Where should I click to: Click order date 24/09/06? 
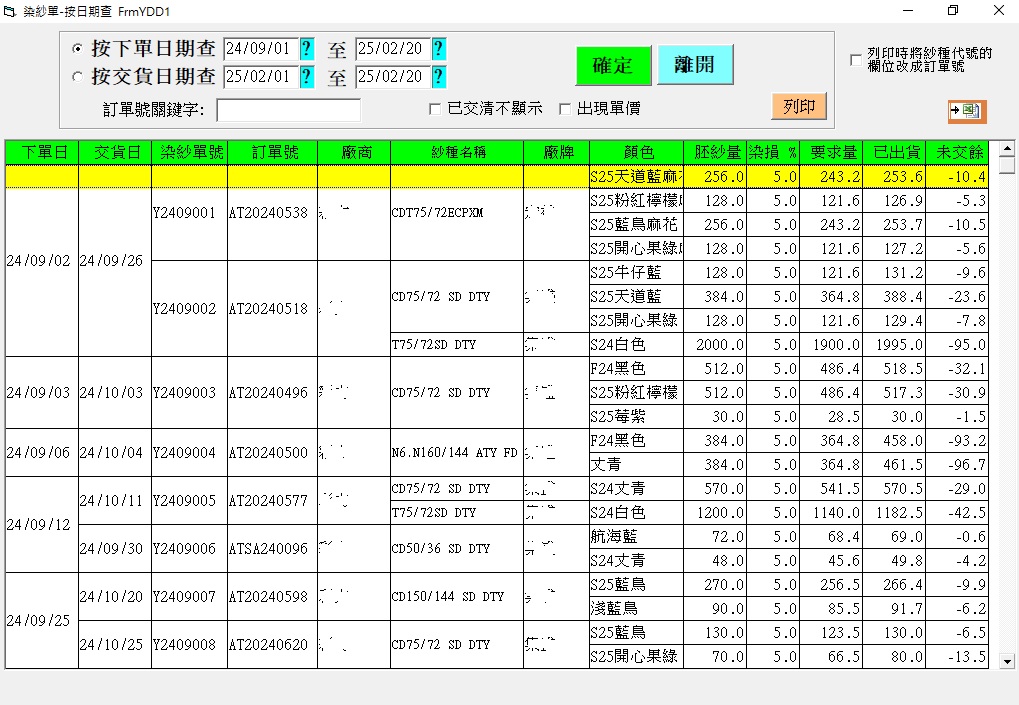click(42, 452)
